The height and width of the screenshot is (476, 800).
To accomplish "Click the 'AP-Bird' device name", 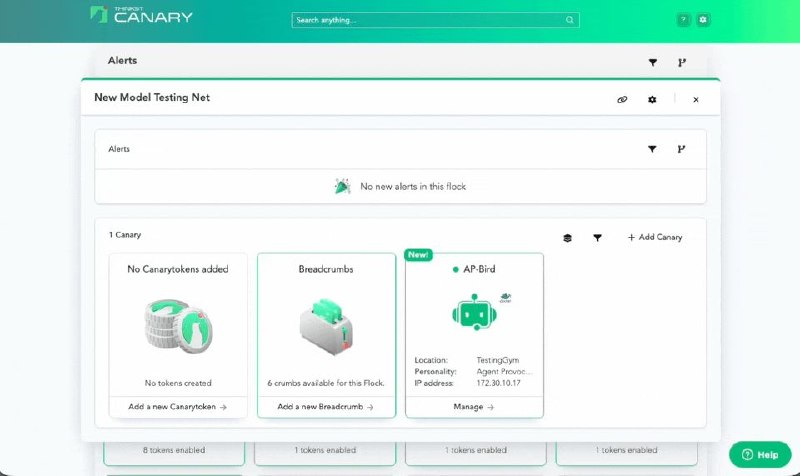I will coord(479,269).
